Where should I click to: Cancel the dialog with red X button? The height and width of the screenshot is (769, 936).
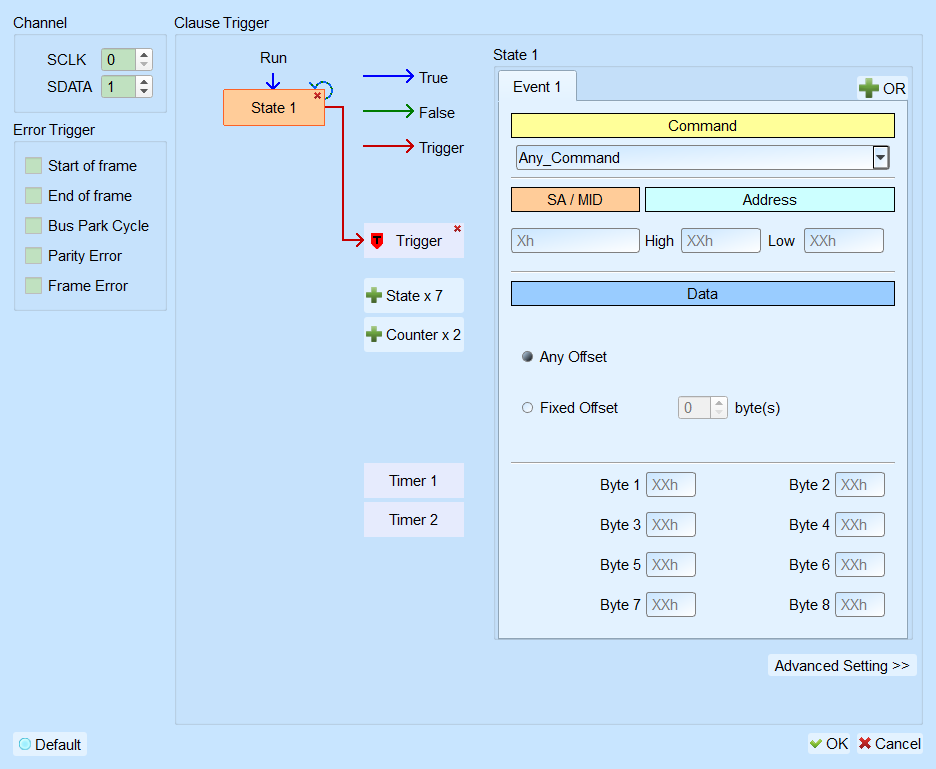click(889, 743)
